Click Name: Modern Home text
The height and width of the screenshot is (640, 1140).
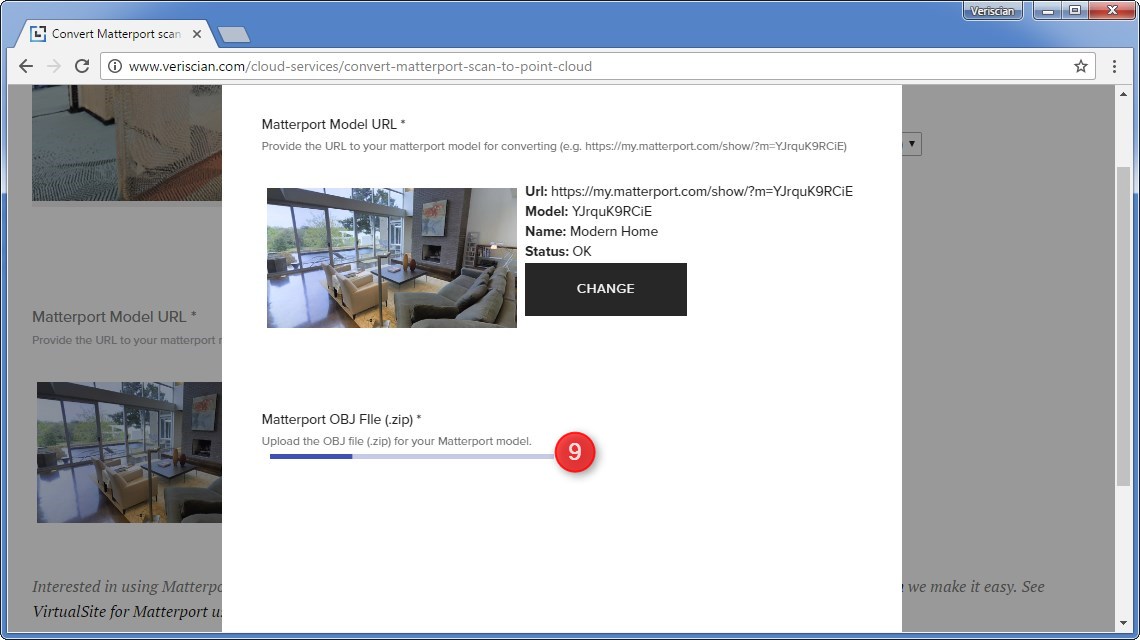coord(591,231)
